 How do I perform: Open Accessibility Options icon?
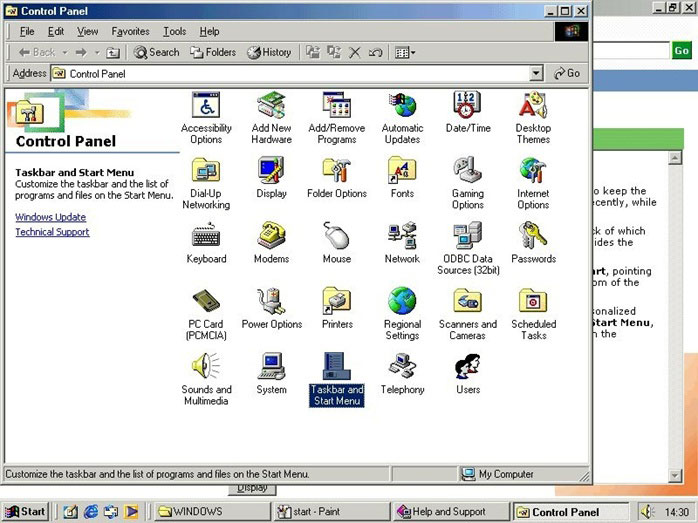coord(206,105)
